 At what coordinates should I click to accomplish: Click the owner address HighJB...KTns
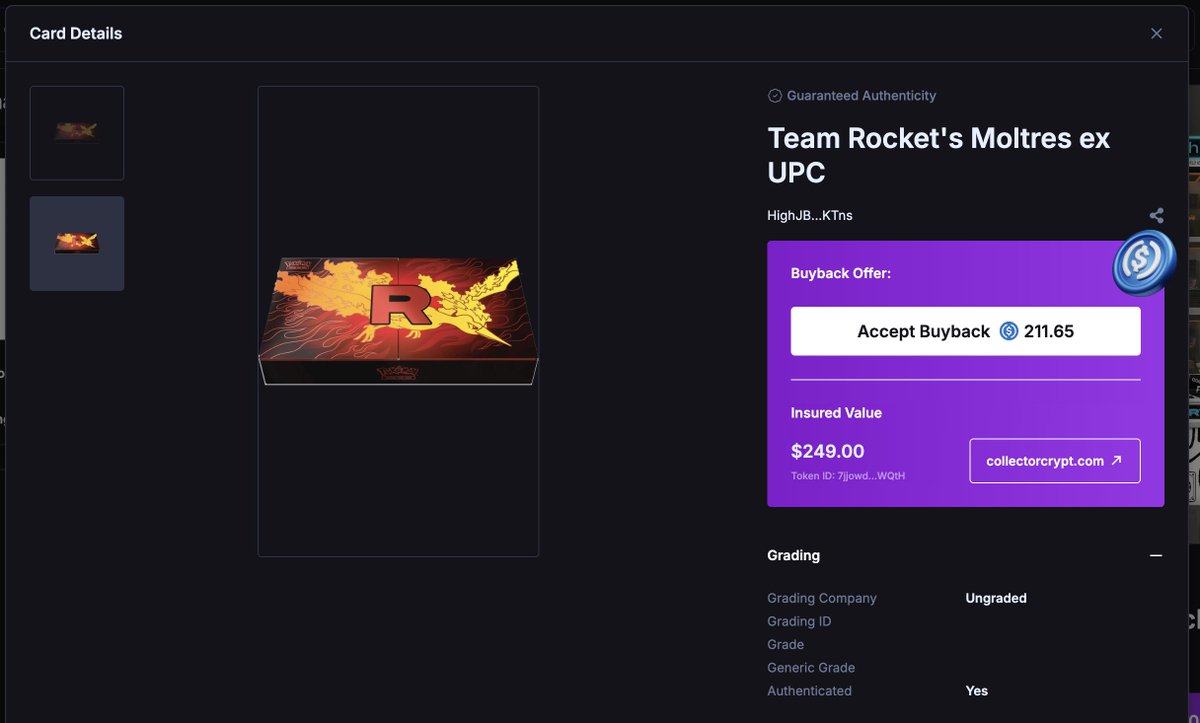(809, 216)
